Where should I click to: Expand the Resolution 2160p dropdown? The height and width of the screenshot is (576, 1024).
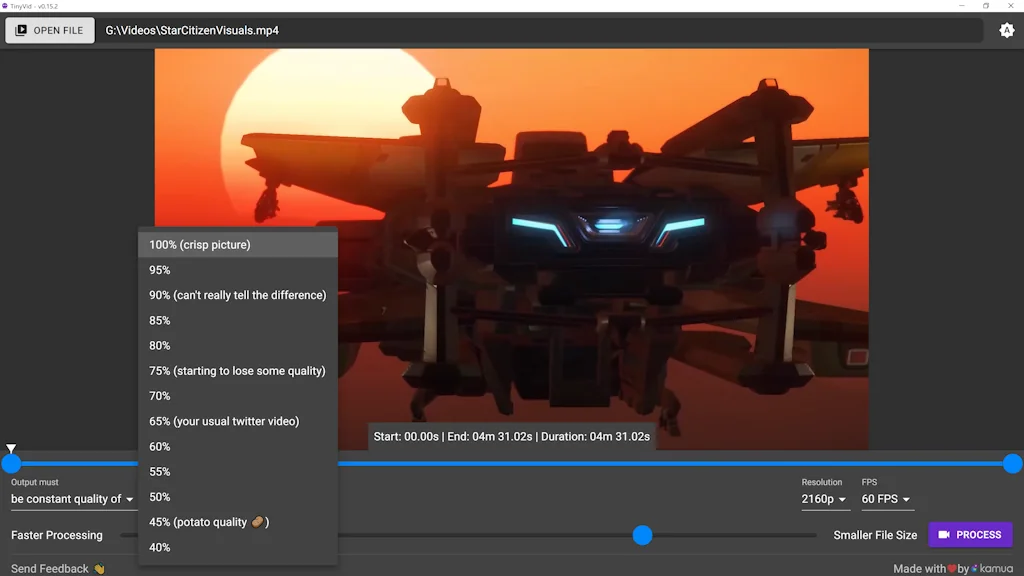click(824, 499)
